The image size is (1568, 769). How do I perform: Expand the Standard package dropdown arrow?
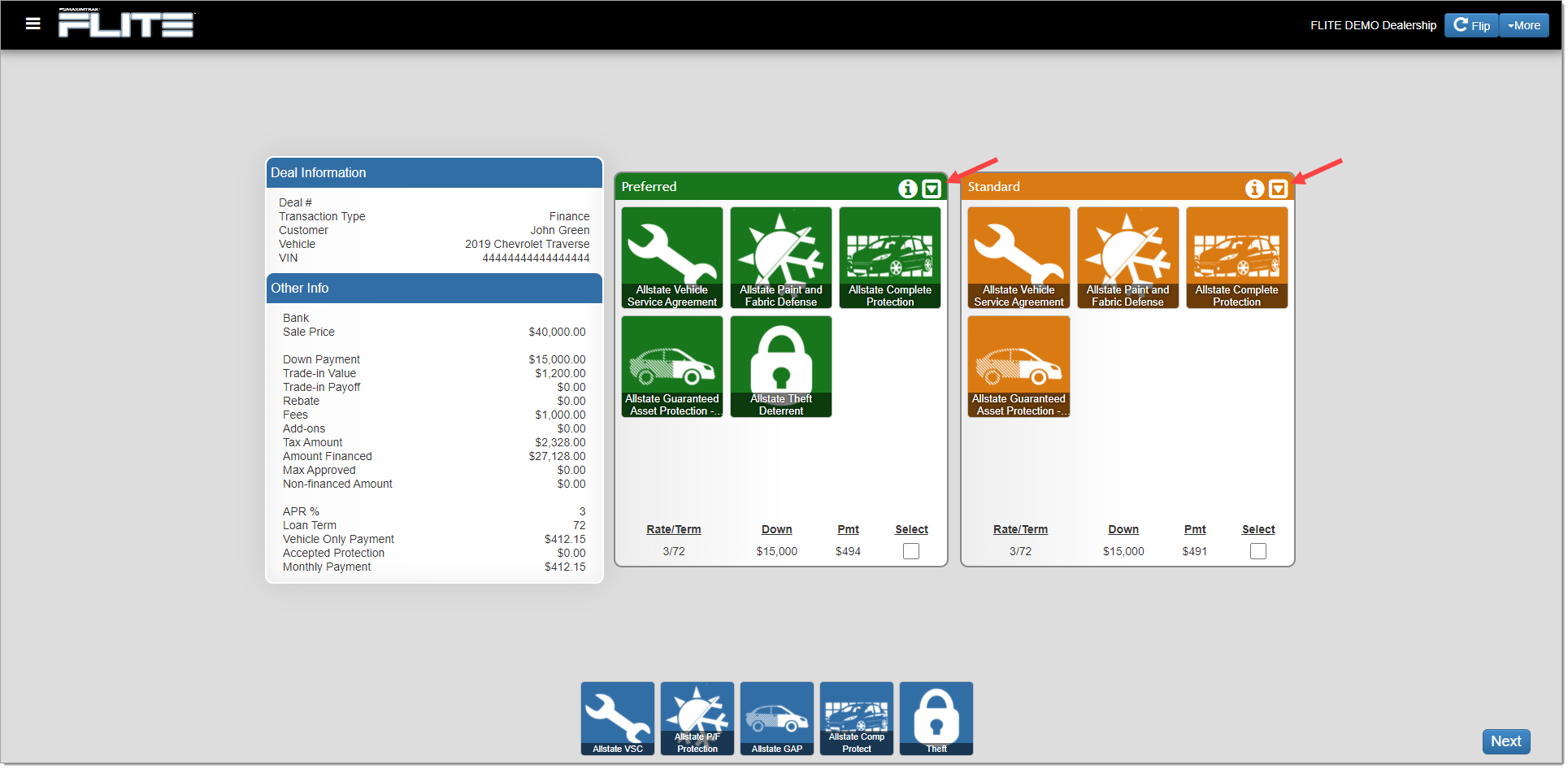click(1279, 189)
